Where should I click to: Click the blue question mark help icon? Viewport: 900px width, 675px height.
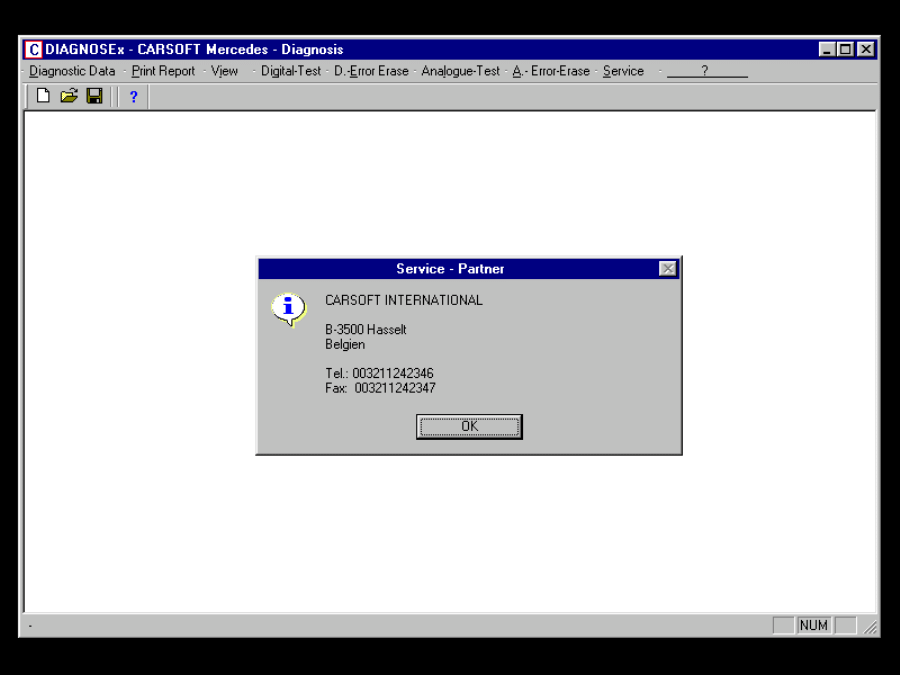tap(133, 96)
